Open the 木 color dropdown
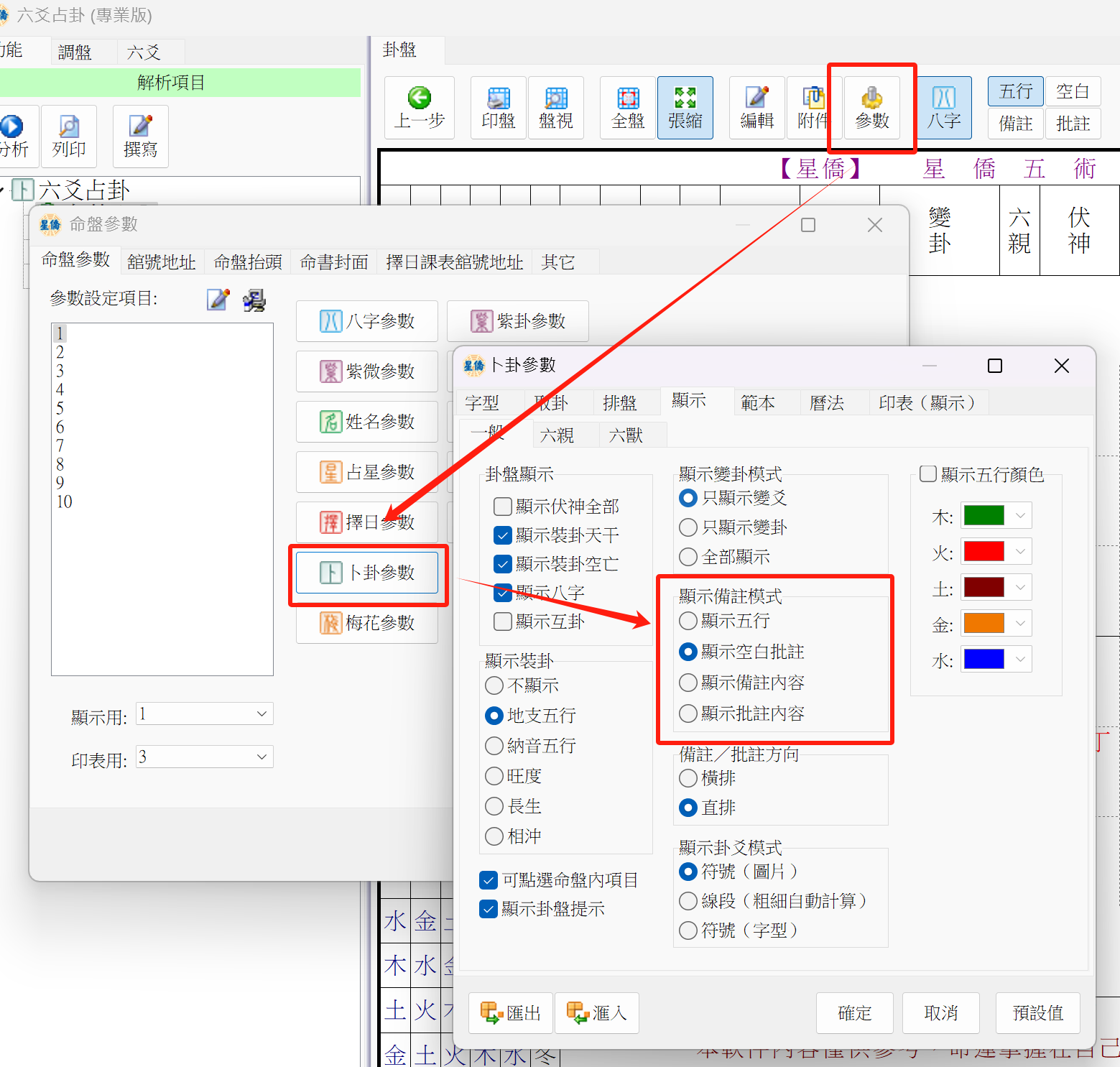The height and width of the screenshot is (1067, 1120). coord(1020,516)
